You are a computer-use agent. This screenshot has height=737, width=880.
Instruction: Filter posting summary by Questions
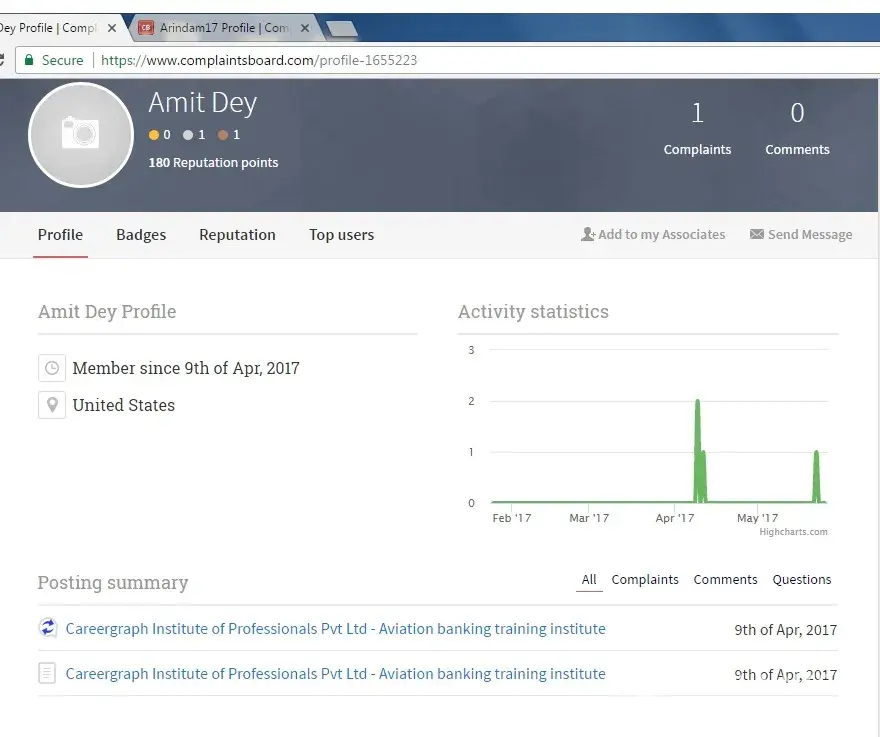pyautogui.click(x=801, y=580)
